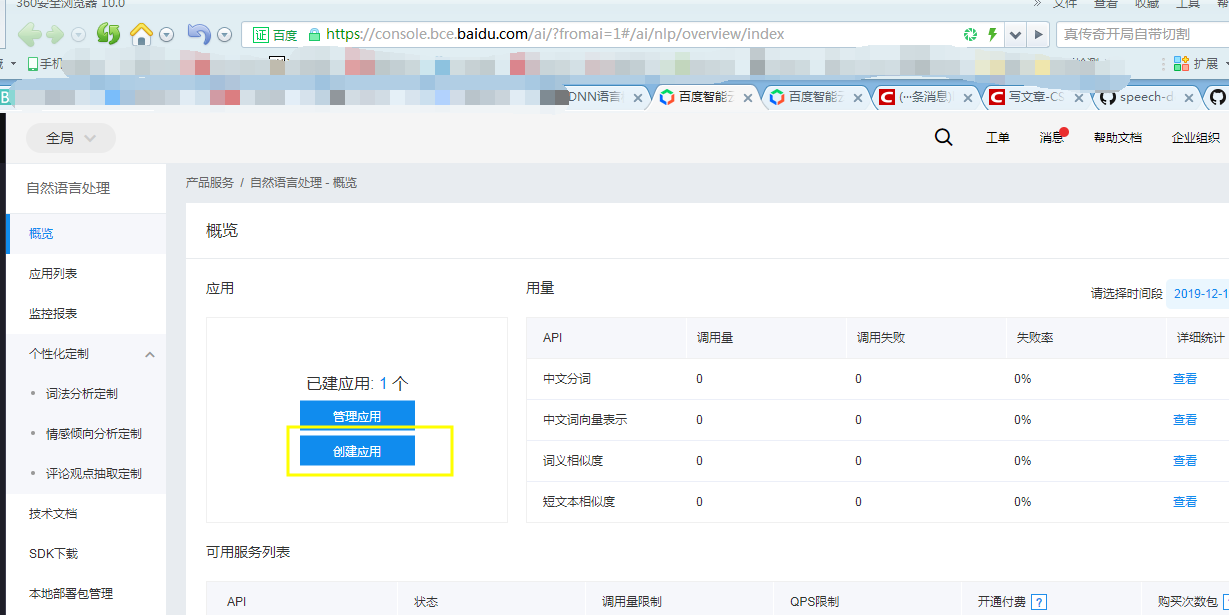Click 查看 for 中文词向量表示 row

pyautogui.click(x=1185, y=420)
